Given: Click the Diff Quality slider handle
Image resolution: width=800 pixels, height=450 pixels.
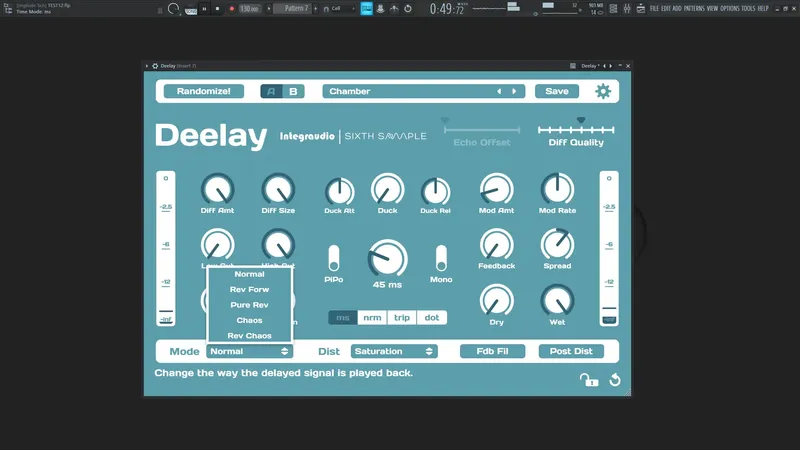Looking at the screenshot, I should click(581, 120).
